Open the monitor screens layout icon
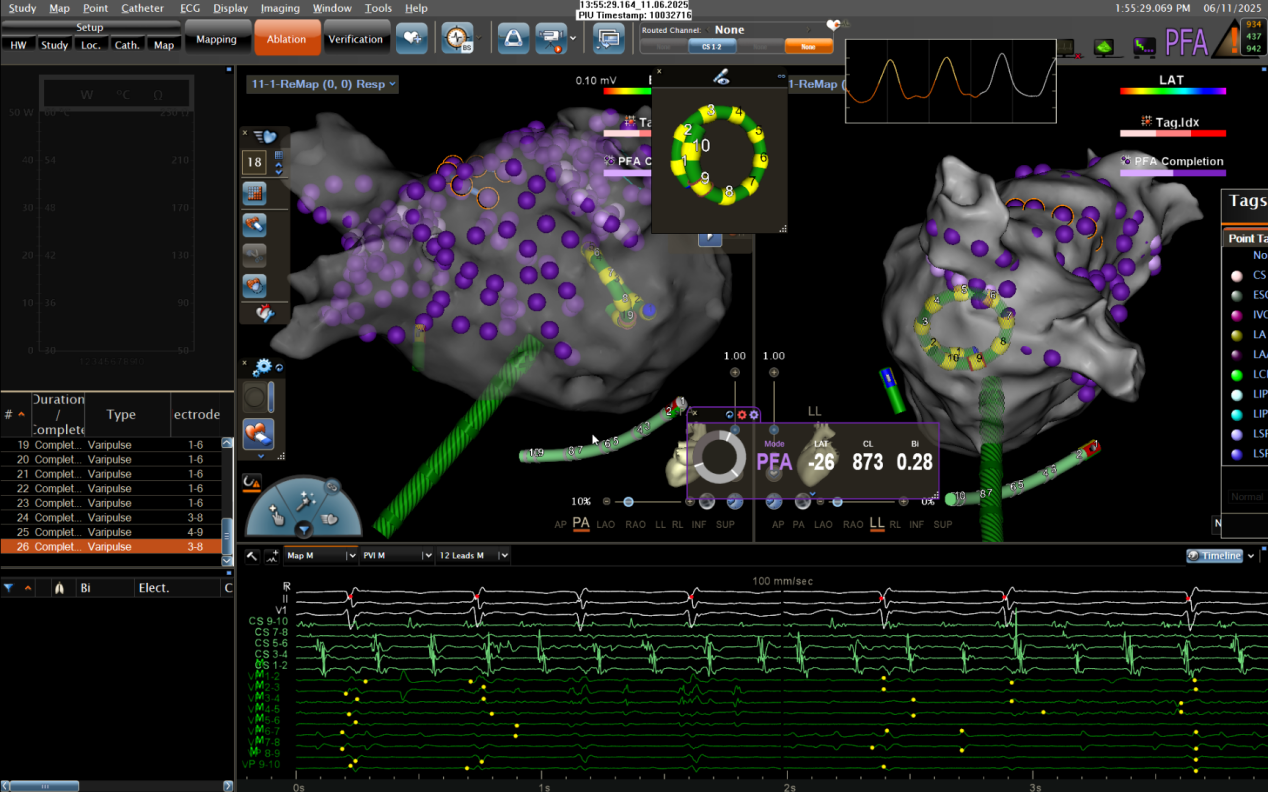The height and width of the screenshot is (792, 1268). pos(607,39)
